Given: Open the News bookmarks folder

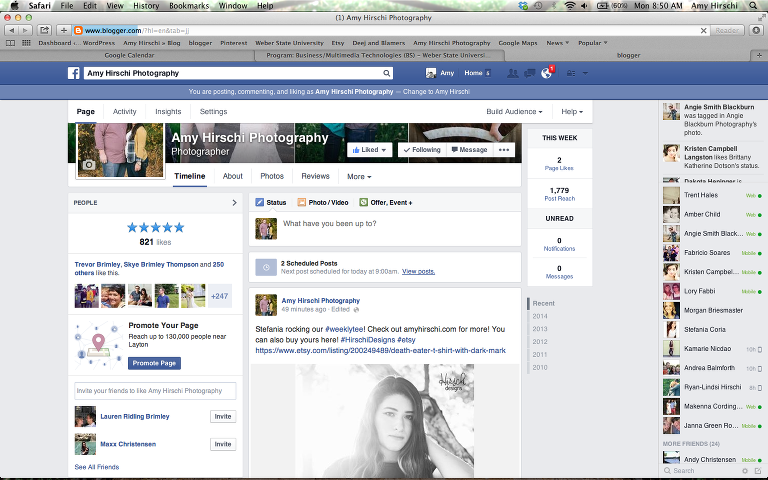Looking at the screenshot, I should (x=557, y=43).
